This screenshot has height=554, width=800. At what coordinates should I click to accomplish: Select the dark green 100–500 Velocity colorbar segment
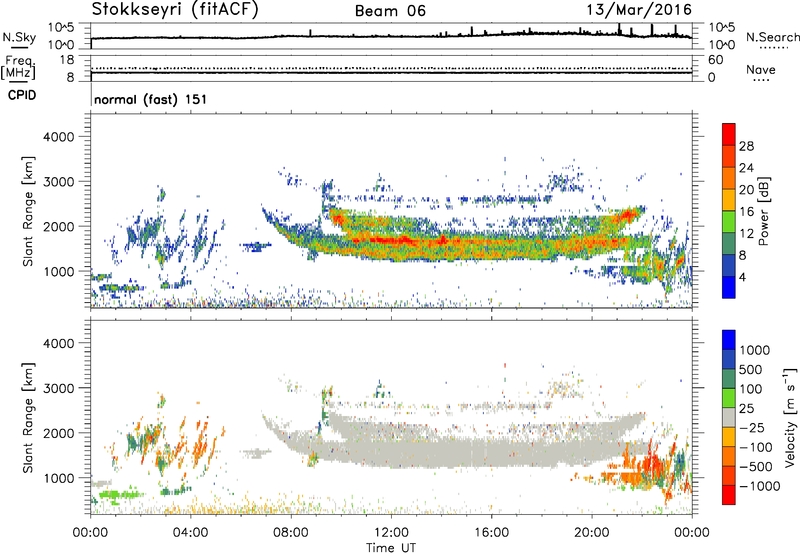[729, 379]
